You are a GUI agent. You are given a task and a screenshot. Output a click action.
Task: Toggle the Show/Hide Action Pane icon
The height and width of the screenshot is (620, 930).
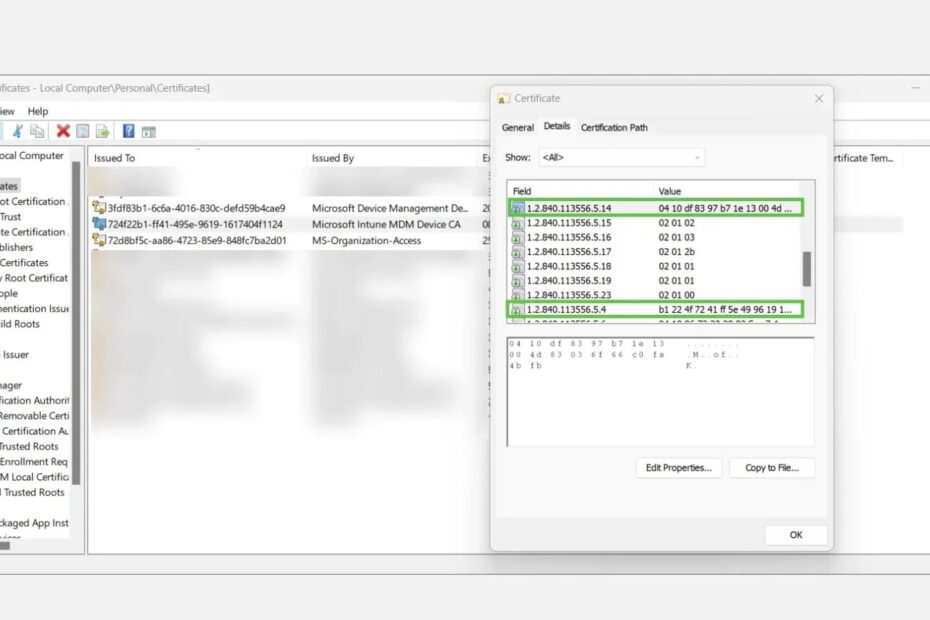pos(148,132)
